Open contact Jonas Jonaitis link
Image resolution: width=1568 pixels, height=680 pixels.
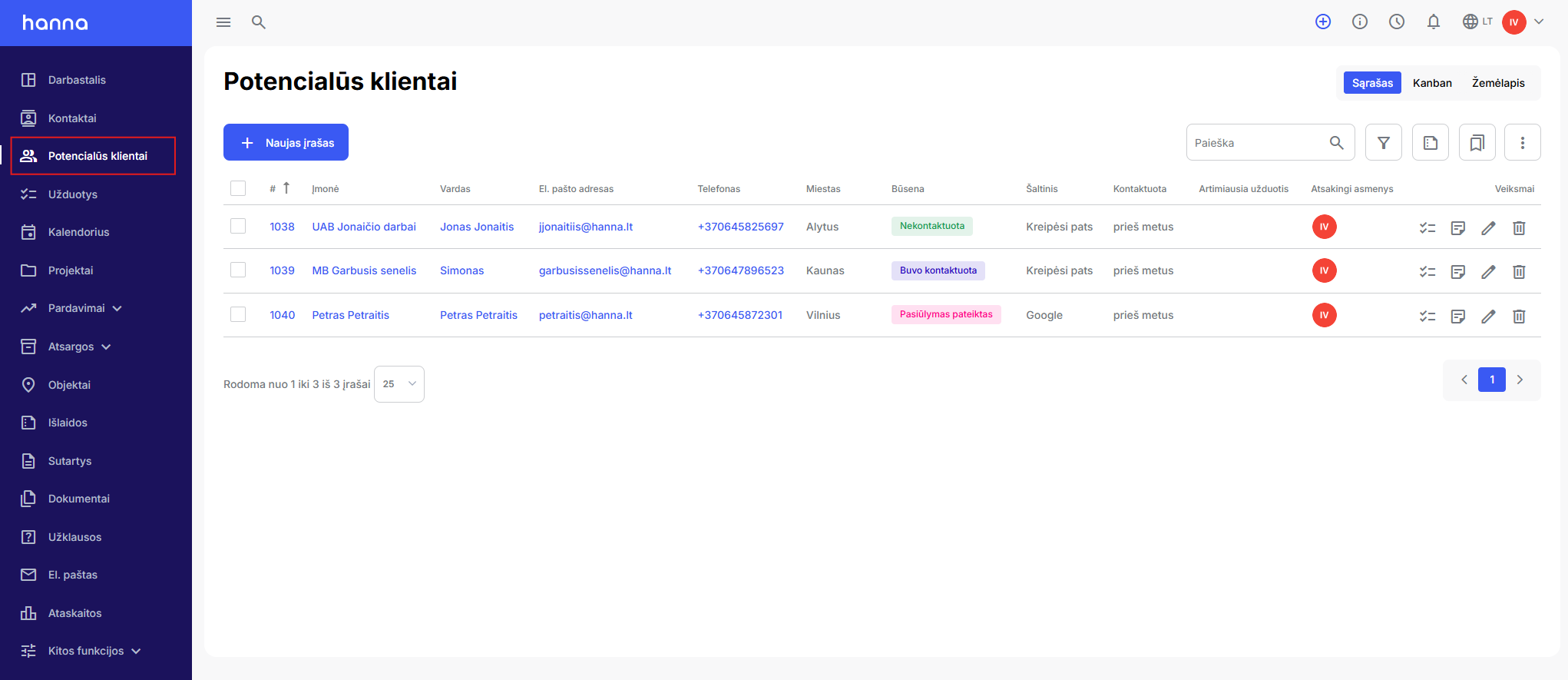click(x=477, y=227)
